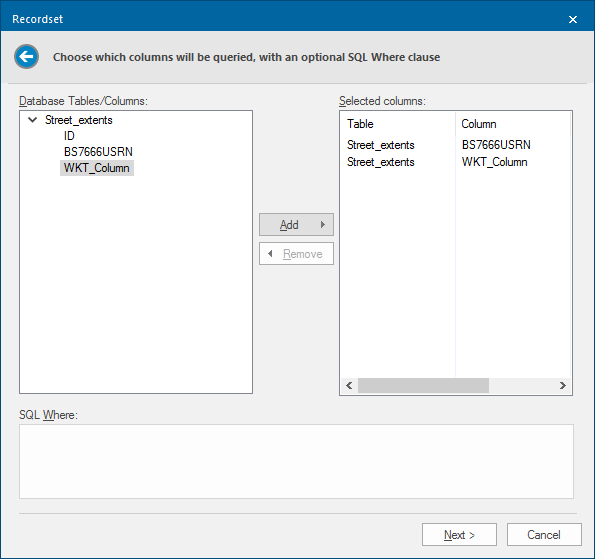Viewport: 595px width, 559px height.
Task: Select the Street_extents tree item
Action: (79, 120)
